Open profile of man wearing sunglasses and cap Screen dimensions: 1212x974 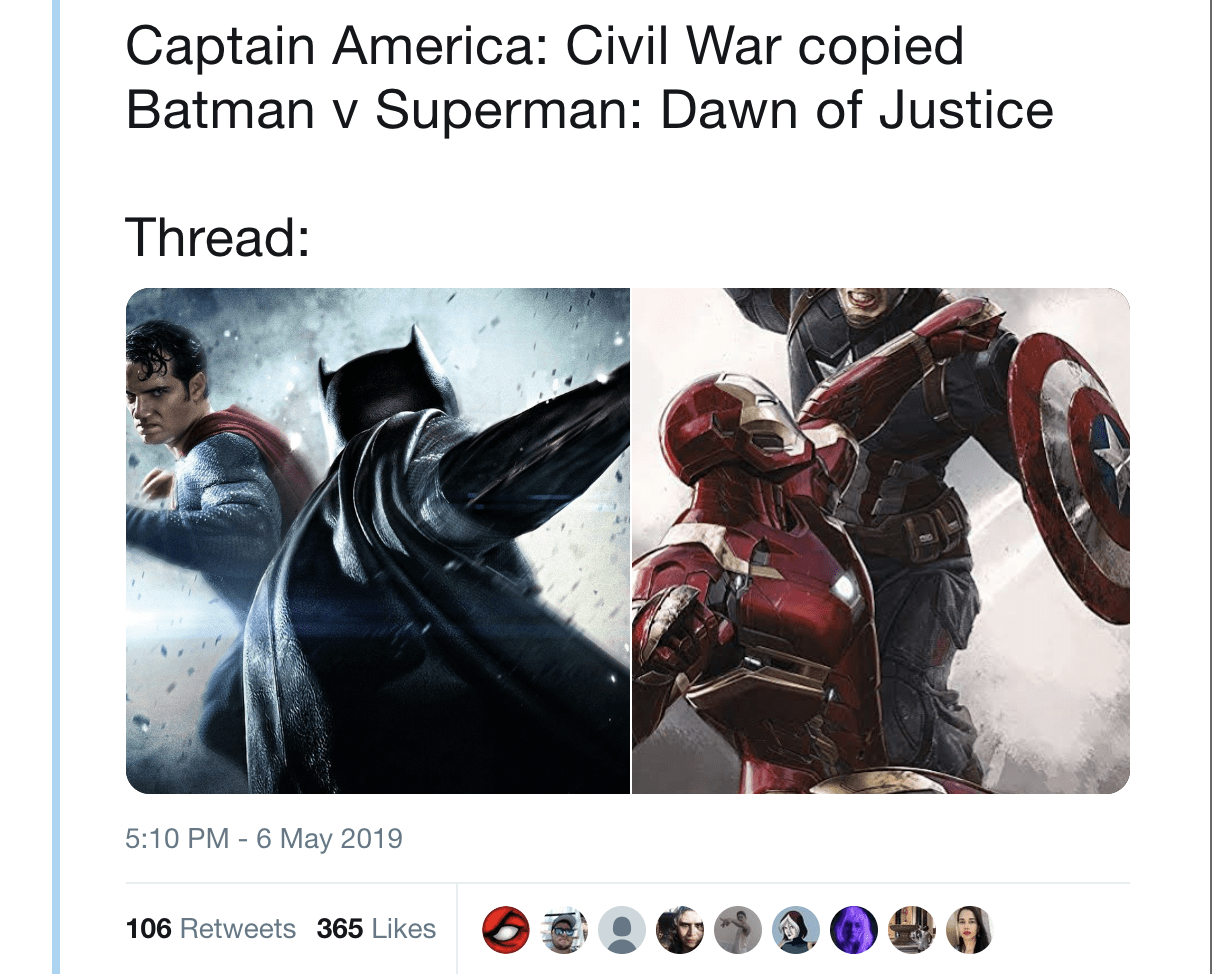point(563,930)
